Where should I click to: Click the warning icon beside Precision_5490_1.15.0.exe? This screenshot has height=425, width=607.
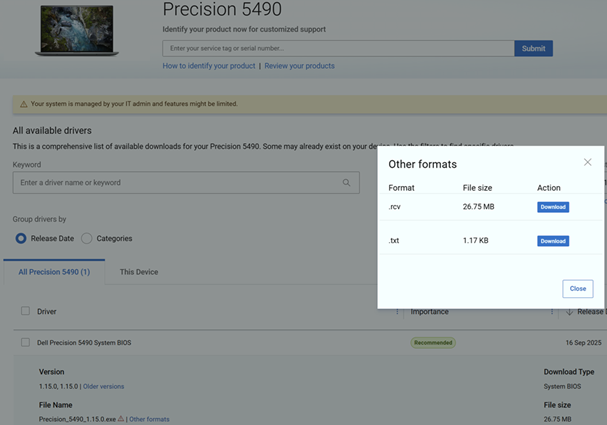pos(121,419)
